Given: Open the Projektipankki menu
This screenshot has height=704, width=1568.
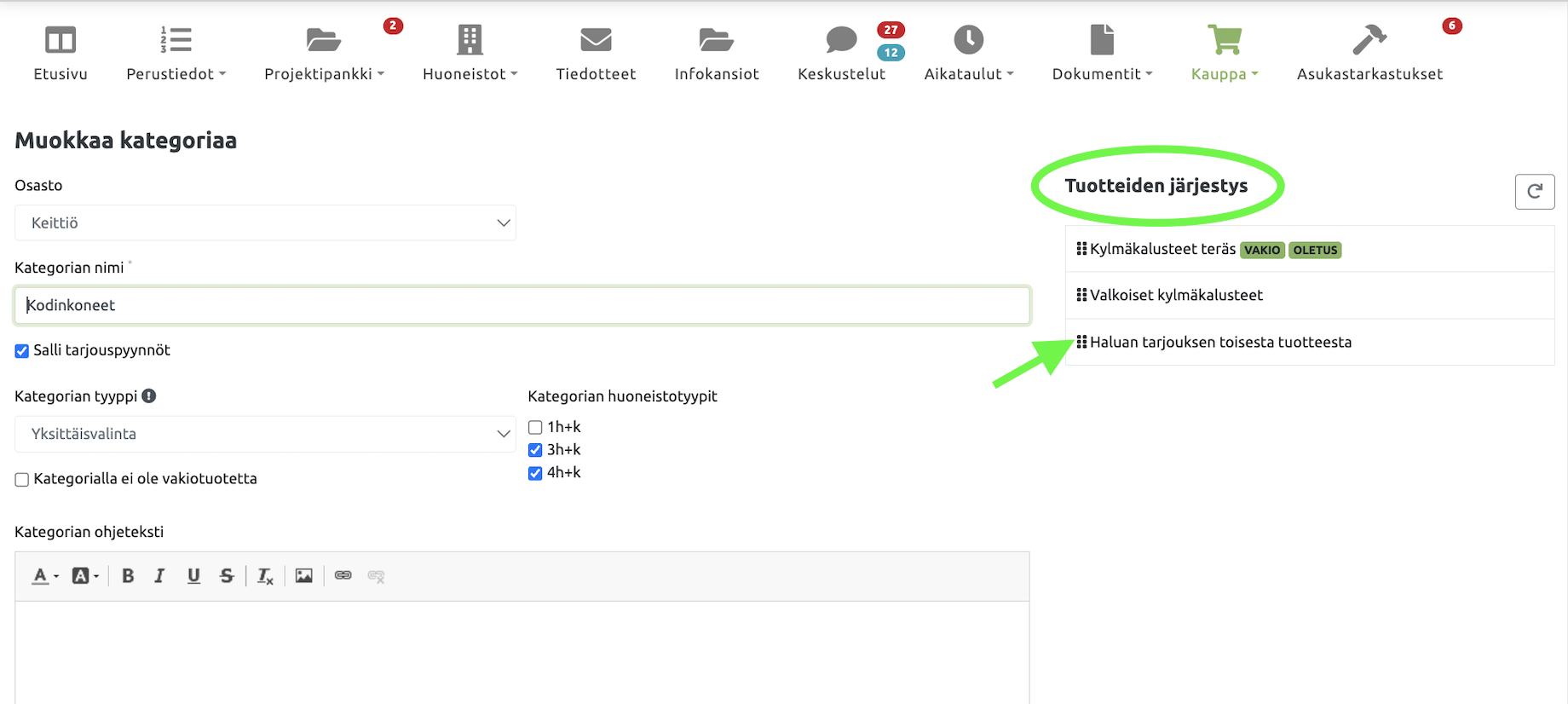Looking at the screenshot, I should pos(324,53).
